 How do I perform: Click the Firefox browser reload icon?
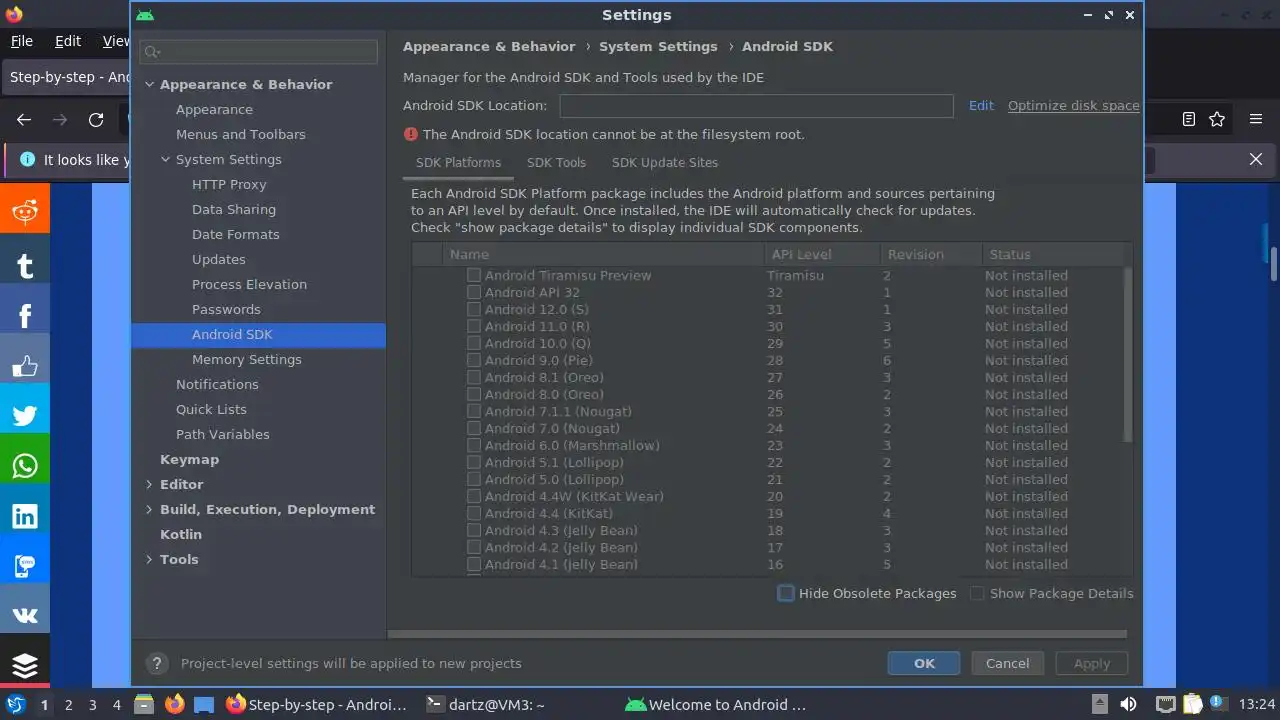pos(96,119)
